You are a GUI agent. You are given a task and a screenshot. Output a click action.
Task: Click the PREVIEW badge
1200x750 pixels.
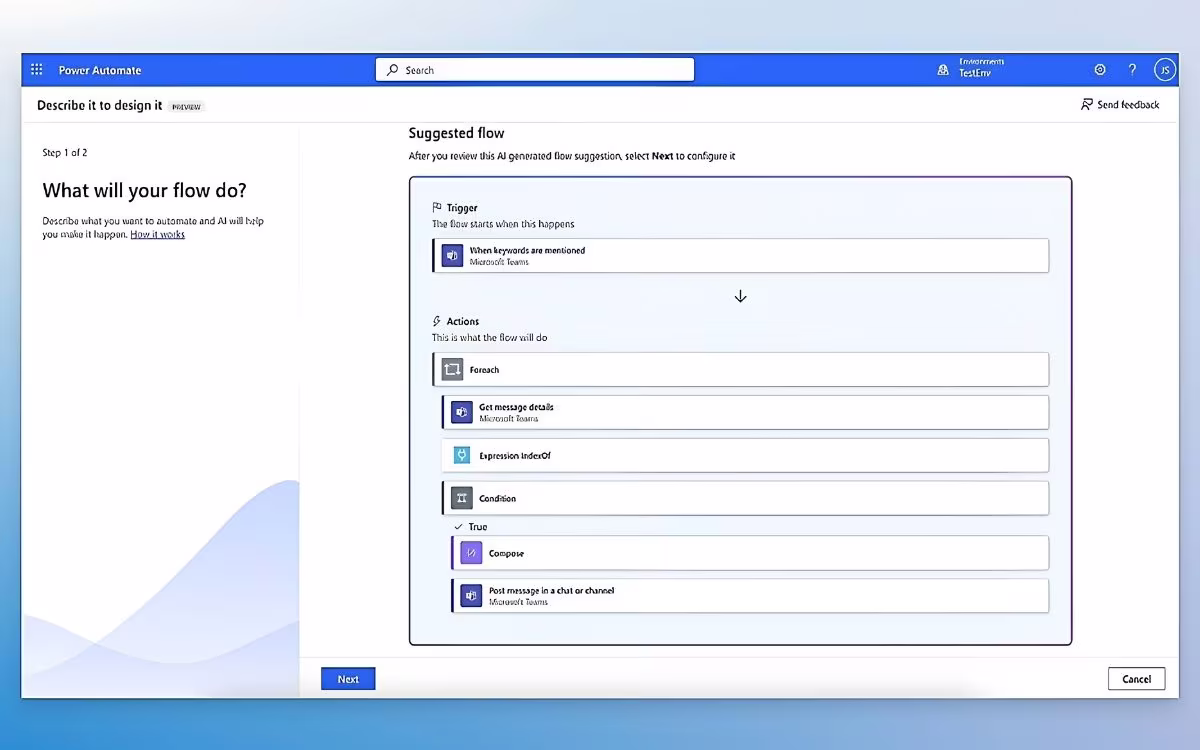[x=186, y=106]
